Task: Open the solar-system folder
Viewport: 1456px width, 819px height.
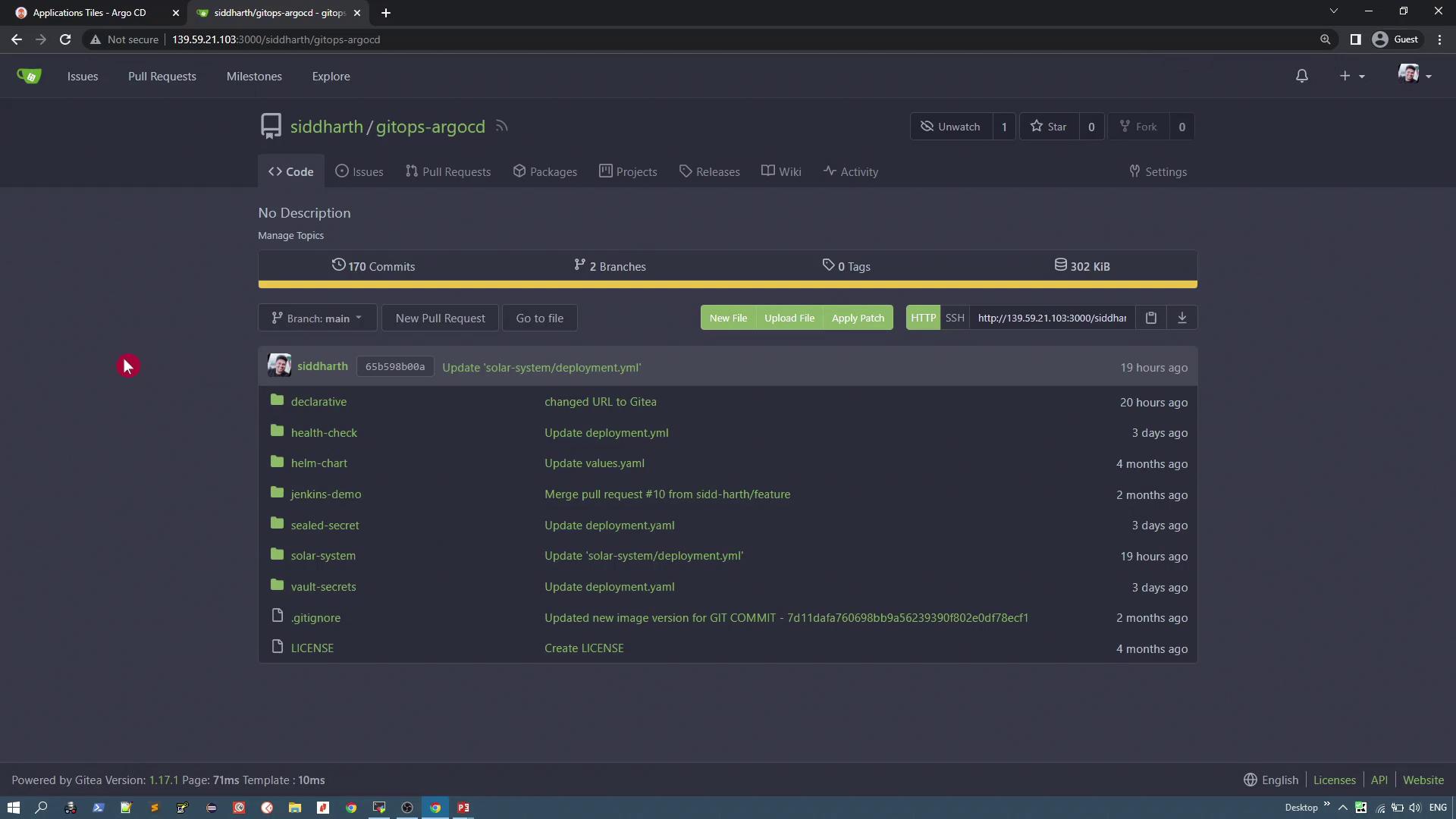Action: pyautogui.click(x=323, y=556)
